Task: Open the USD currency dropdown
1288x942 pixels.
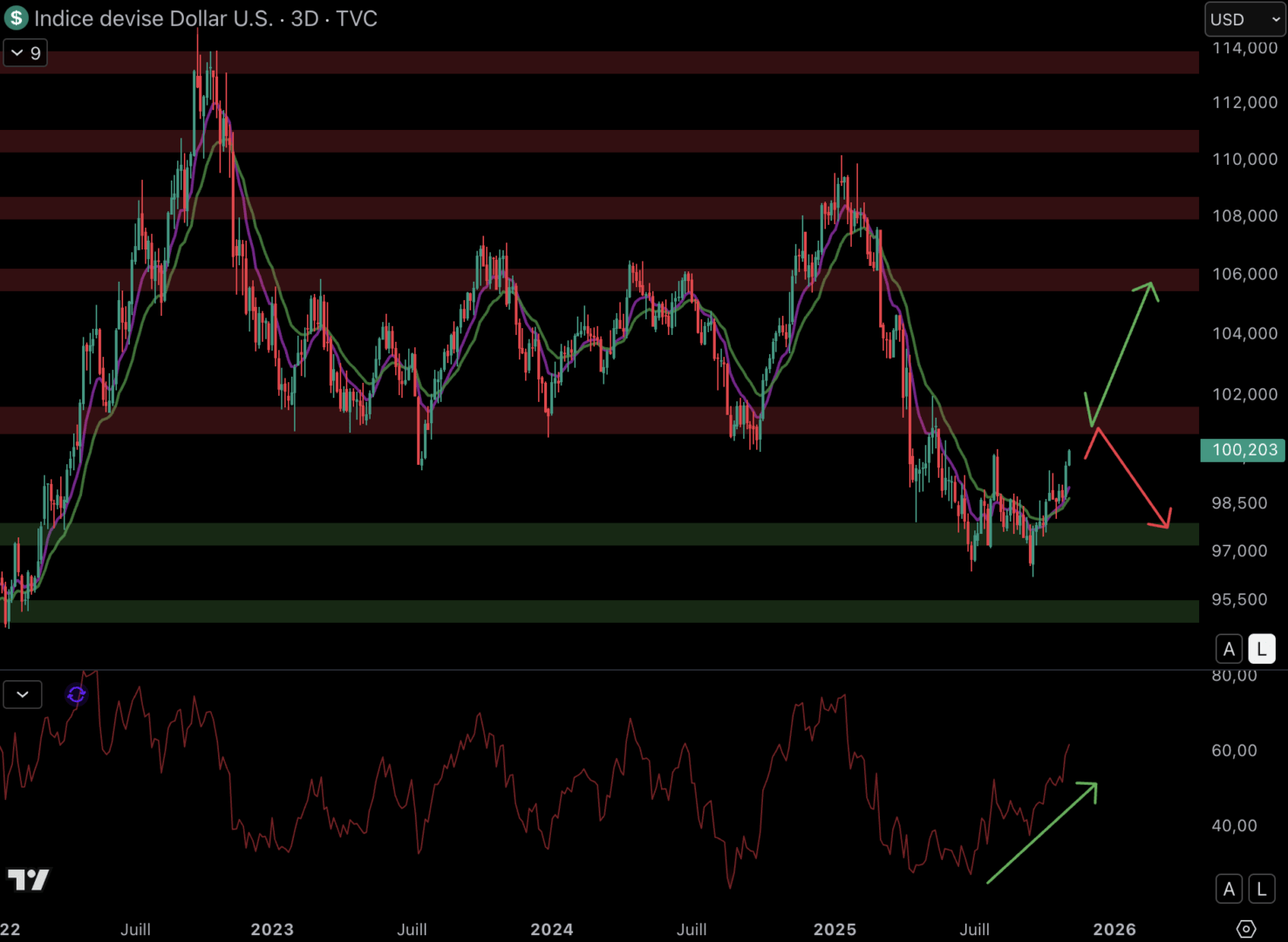Action: (1244, 19)
